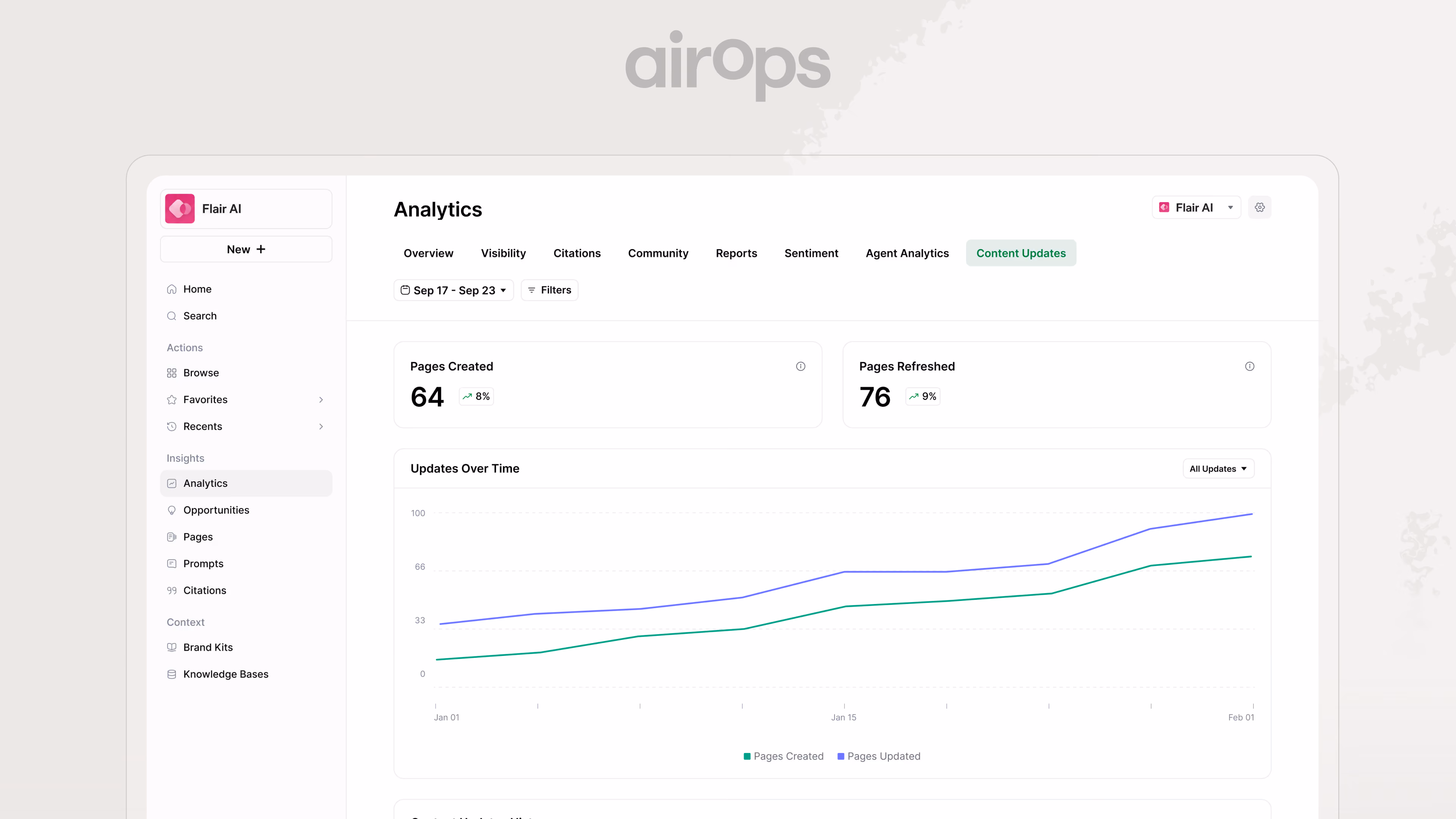Open Browse under Actions
The height and width of the screenshot is (819, 1456).
[x=246, y=373]
